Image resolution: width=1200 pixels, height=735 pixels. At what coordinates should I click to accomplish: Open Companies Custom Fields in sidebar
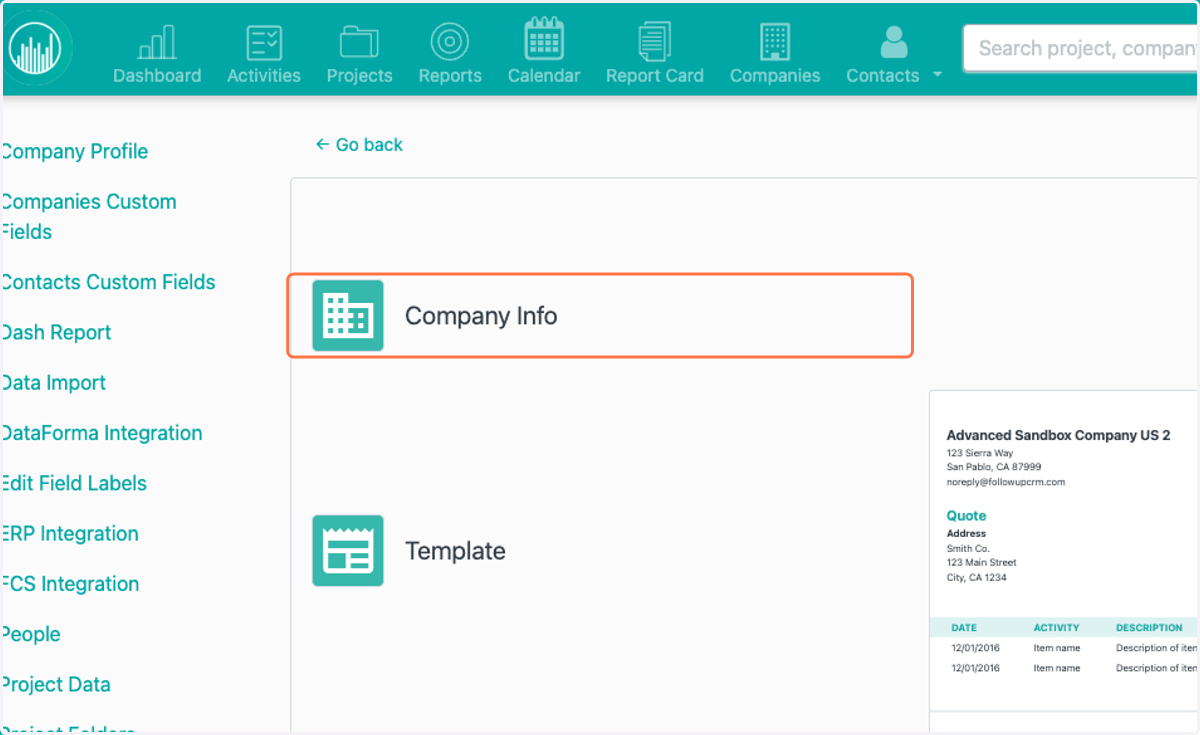(88, 217)
